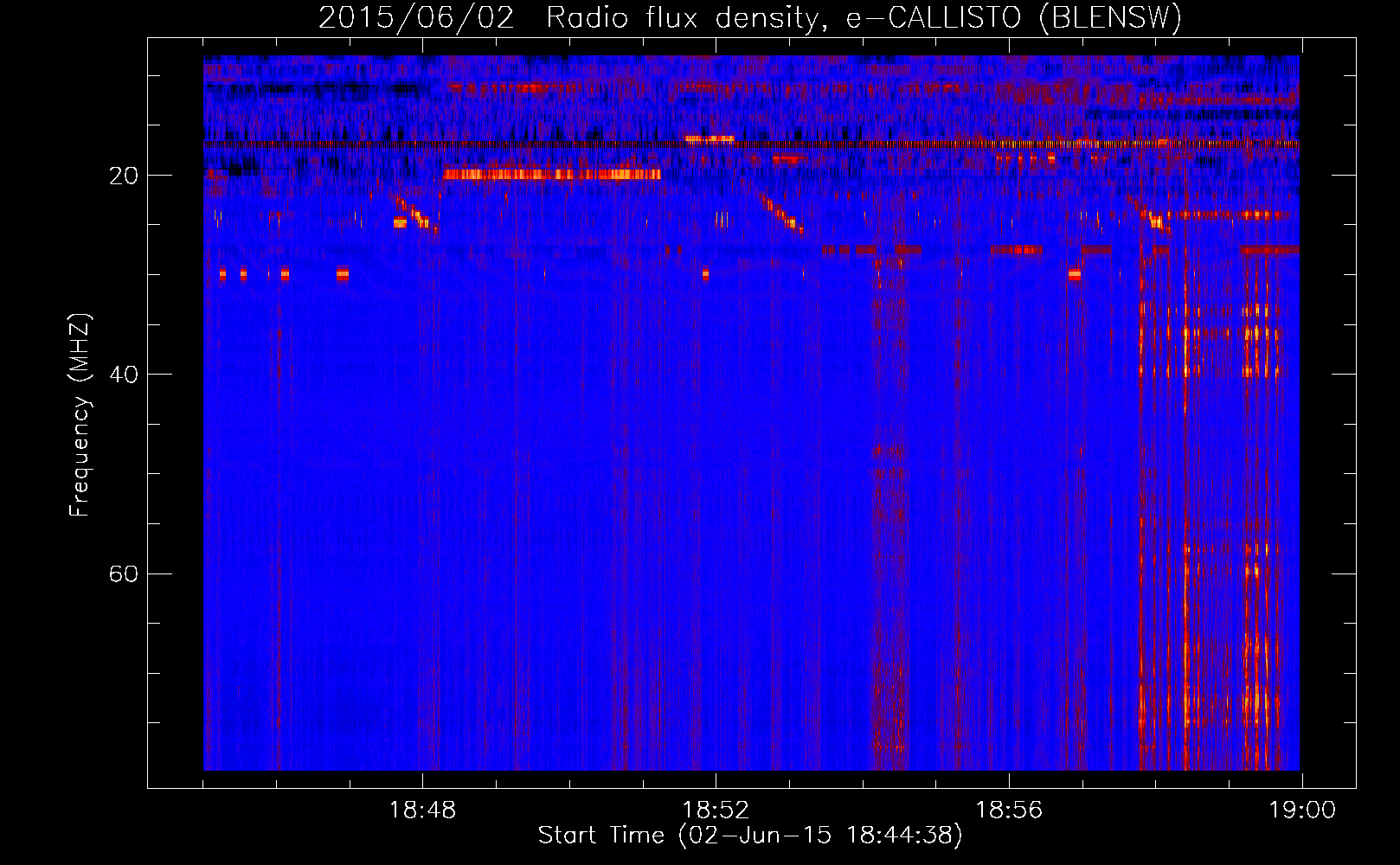Select the 'Frequency (MHZ)' axis label
The width and height of the screenshot is (1400, 865).
pyautogui.click(x=80, y=415)
